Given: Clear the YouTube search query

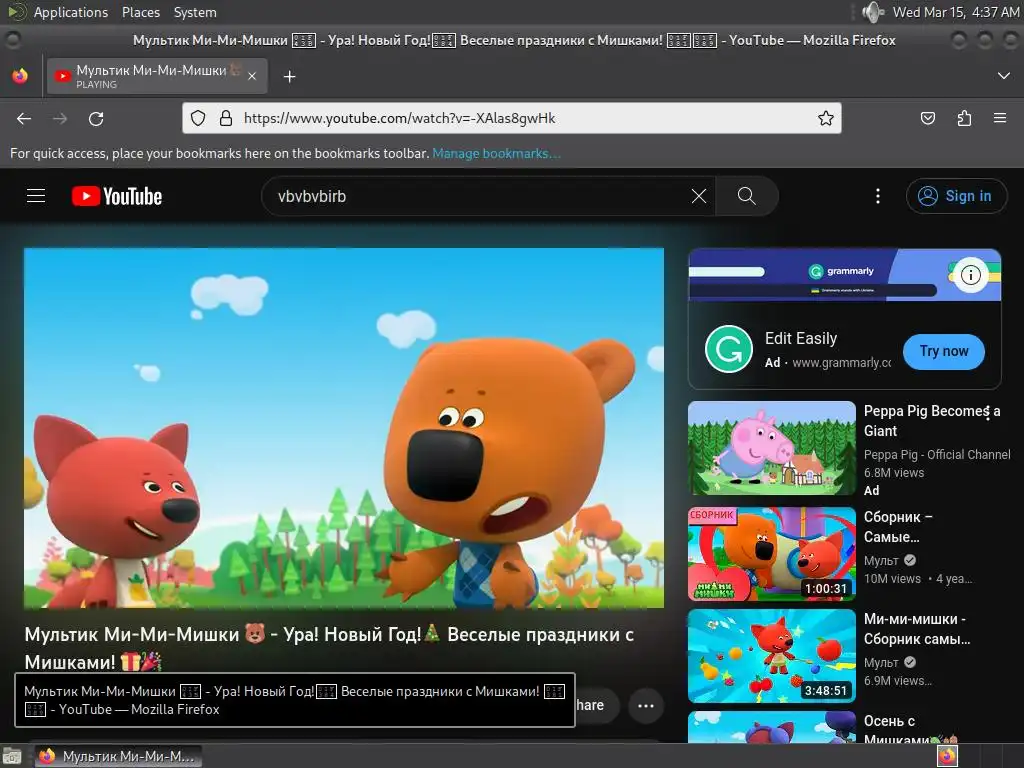Looking at the screenshot, I should (x=699, y=196).
